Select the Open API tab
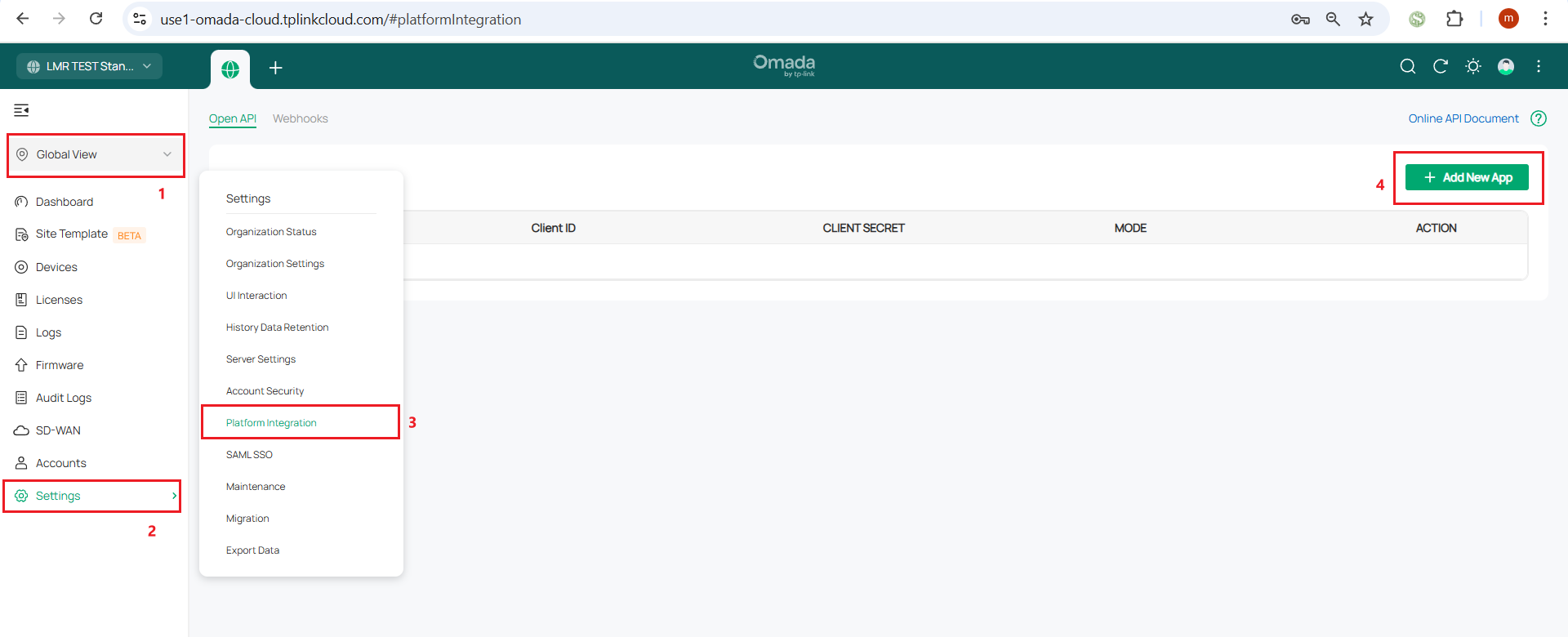This screenshot has width=1568, height=637. 233,118
